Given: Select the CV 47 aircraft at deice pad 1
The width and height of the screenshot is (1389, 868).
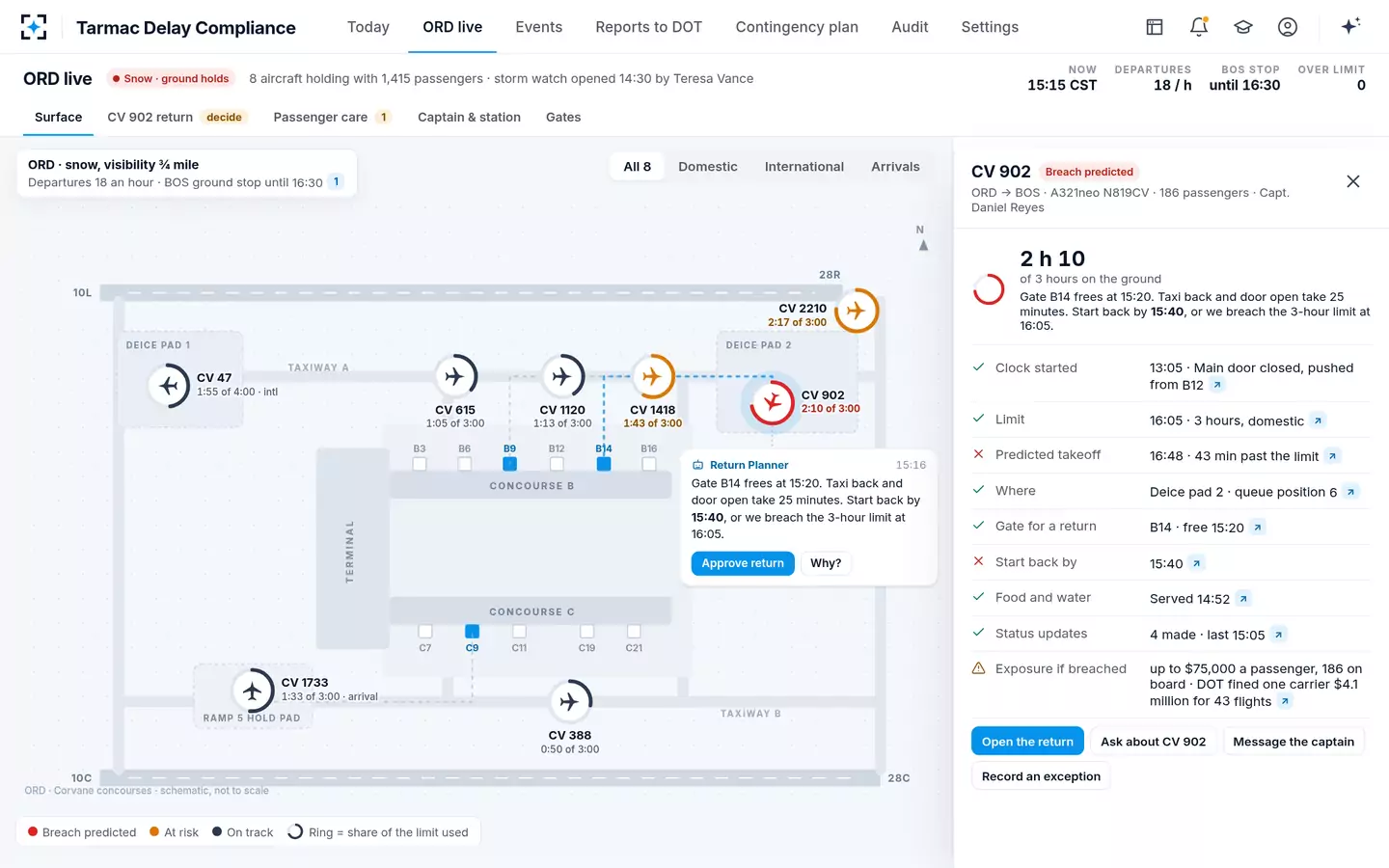Looking at the screenshot, I should click(170, 386).
